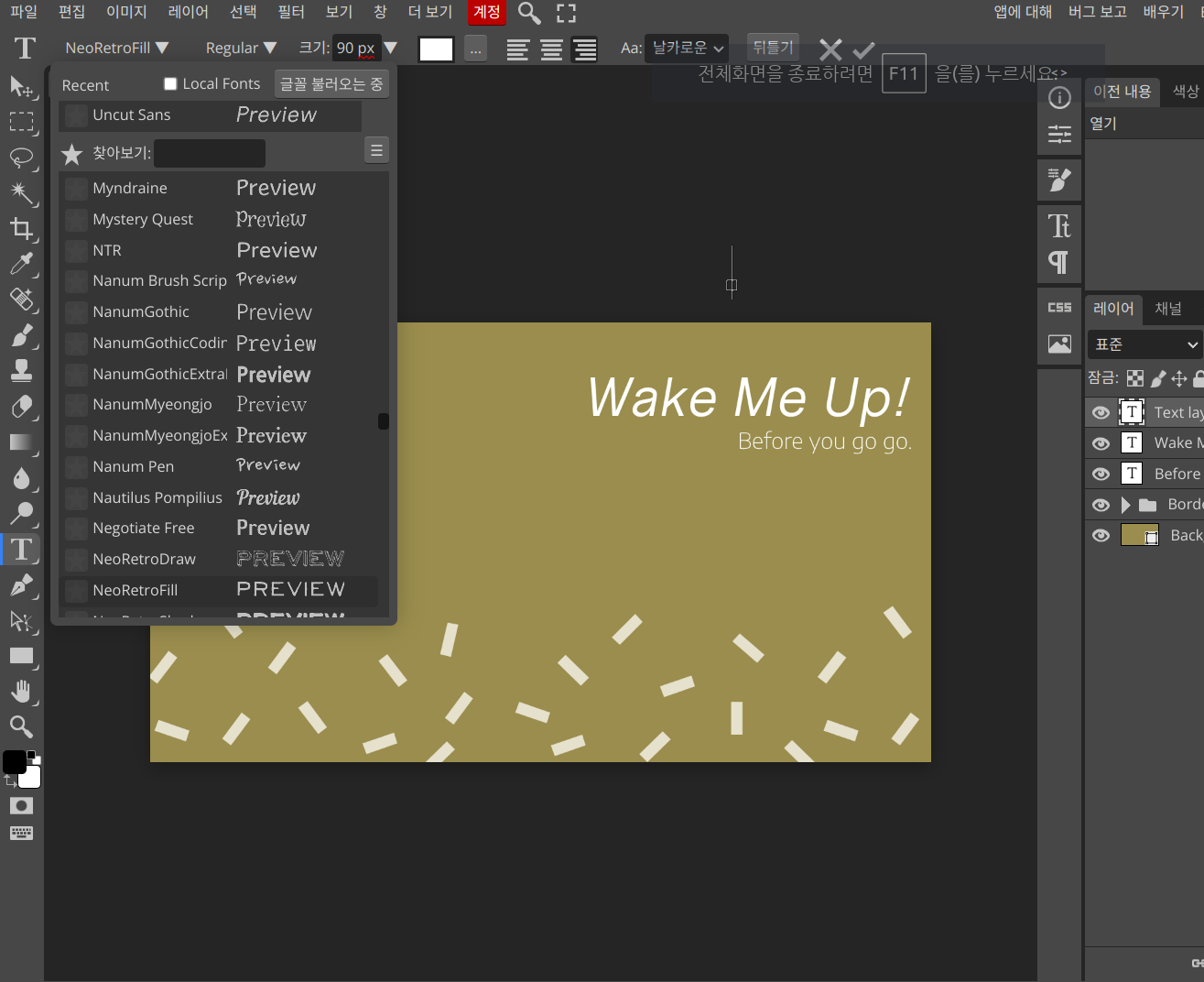Click the 계정 account button
The height and width of the screenshot is (982, 1204).
pos(487,12)
